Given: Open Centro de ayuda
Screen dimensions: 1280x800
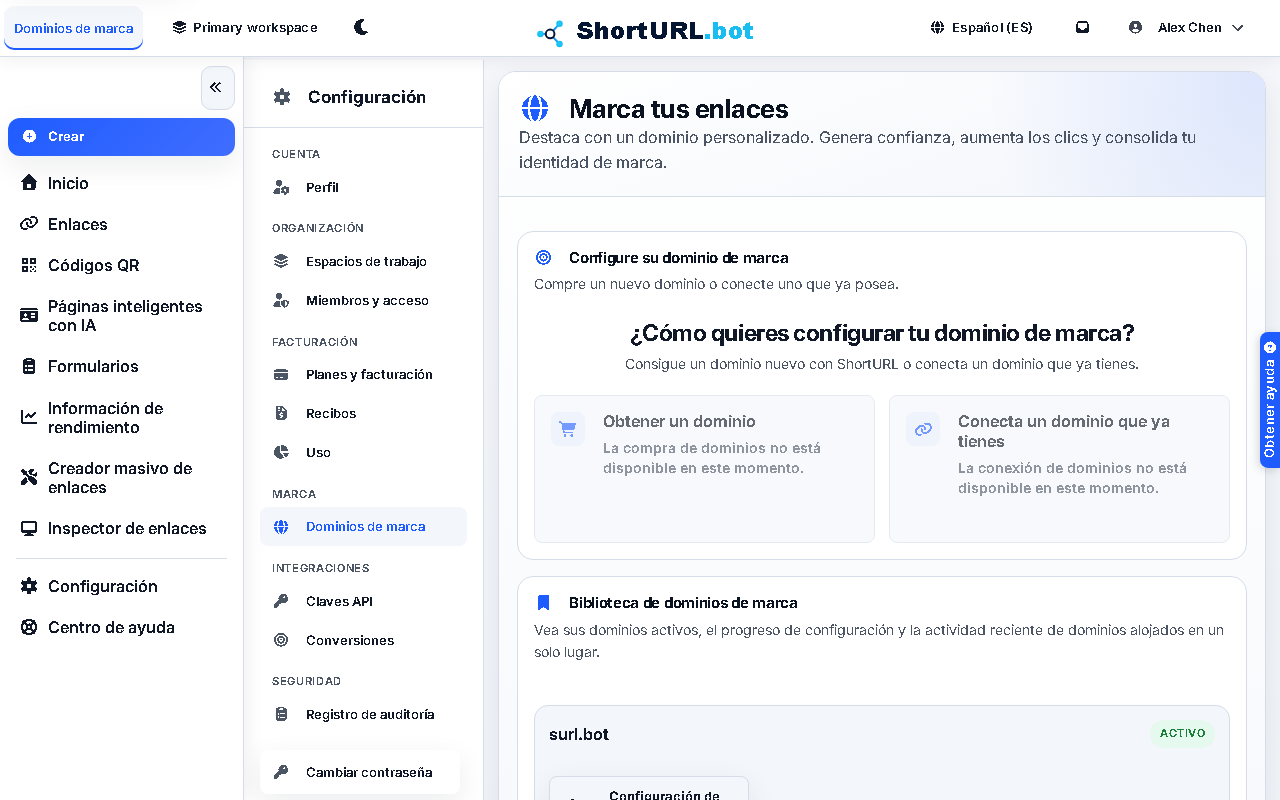Looking at the screenshot, I should tap(121, 627).
